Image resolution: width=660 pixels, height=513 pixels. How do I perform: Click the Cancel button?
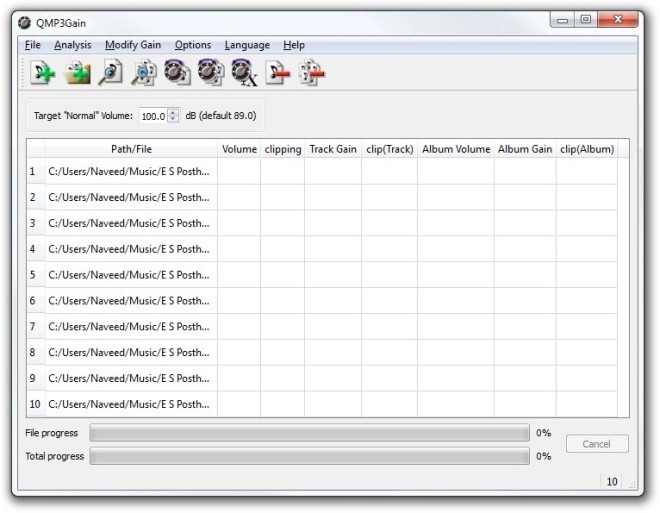click(597, 444)
